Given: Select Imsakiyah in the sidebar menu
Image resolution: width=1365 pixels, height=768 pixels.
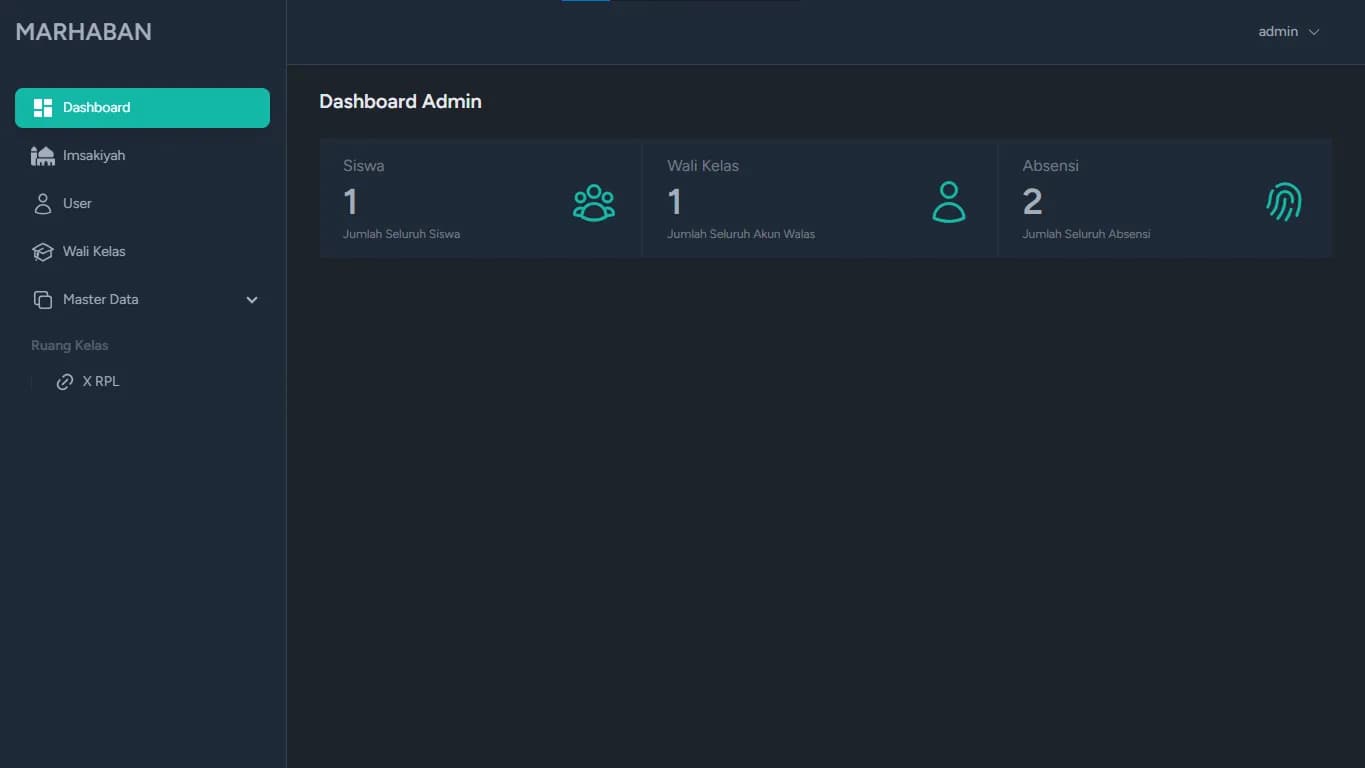Looking at the screenshot, I should coord(94,156).
